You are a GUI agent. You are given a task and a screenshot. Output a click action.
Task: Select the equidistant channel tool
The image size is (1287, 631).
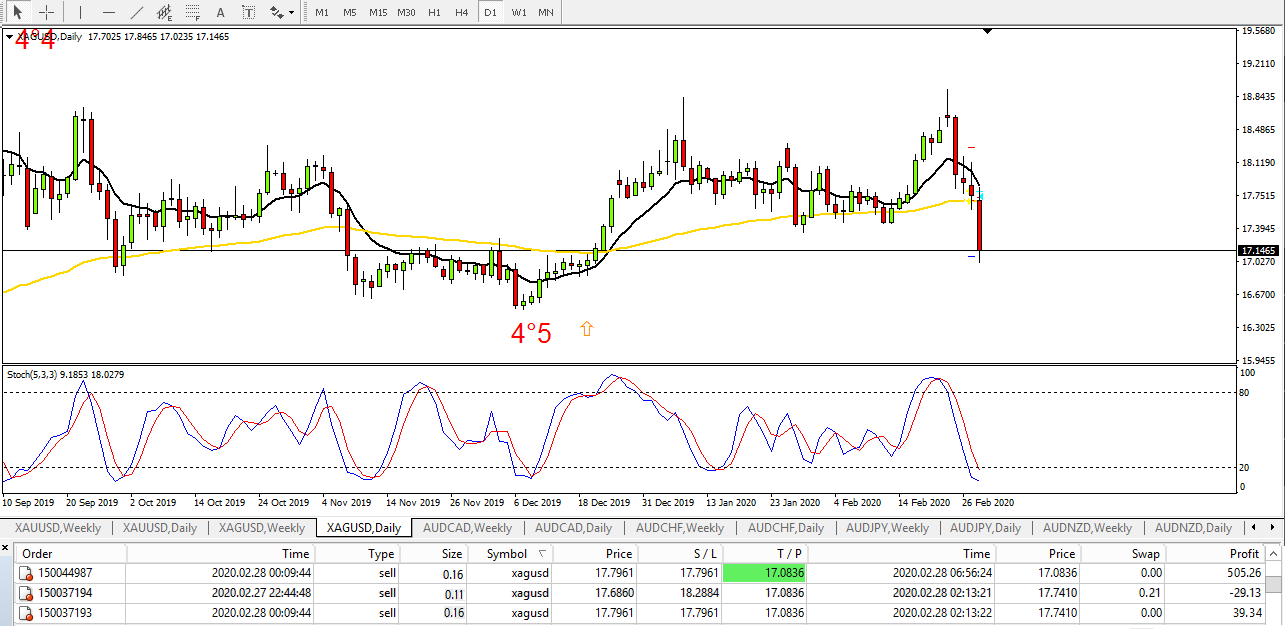pos(165,12)
